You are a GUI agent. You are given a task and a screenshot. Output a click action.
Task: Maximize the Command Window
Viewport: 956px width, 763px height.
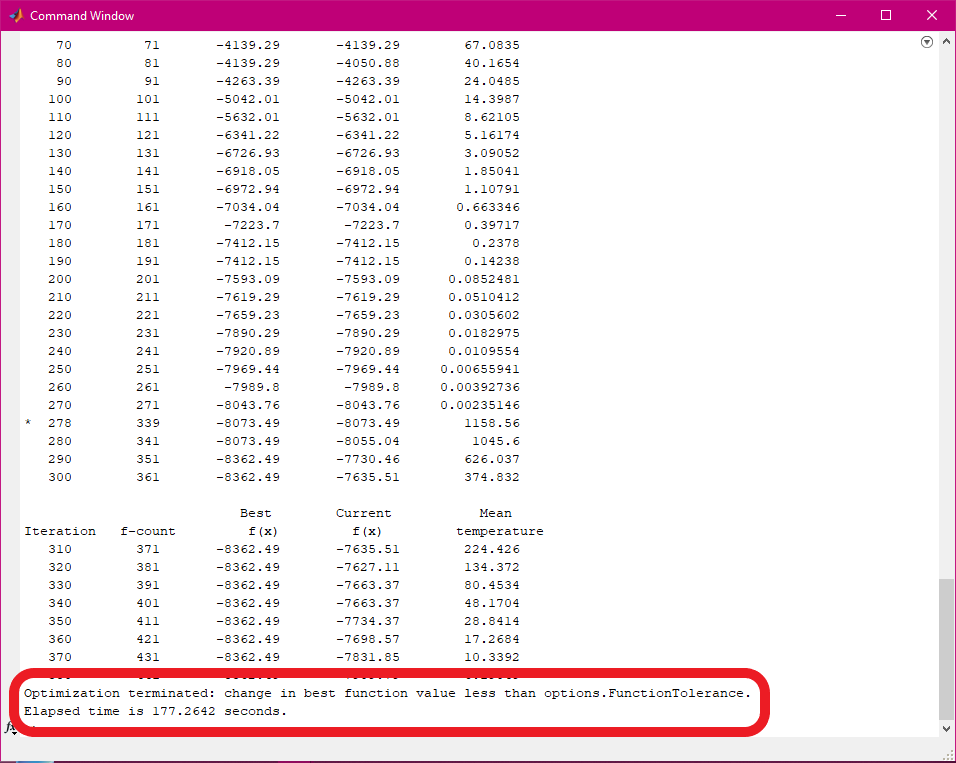pyautogui.click(x=885, y=15)
